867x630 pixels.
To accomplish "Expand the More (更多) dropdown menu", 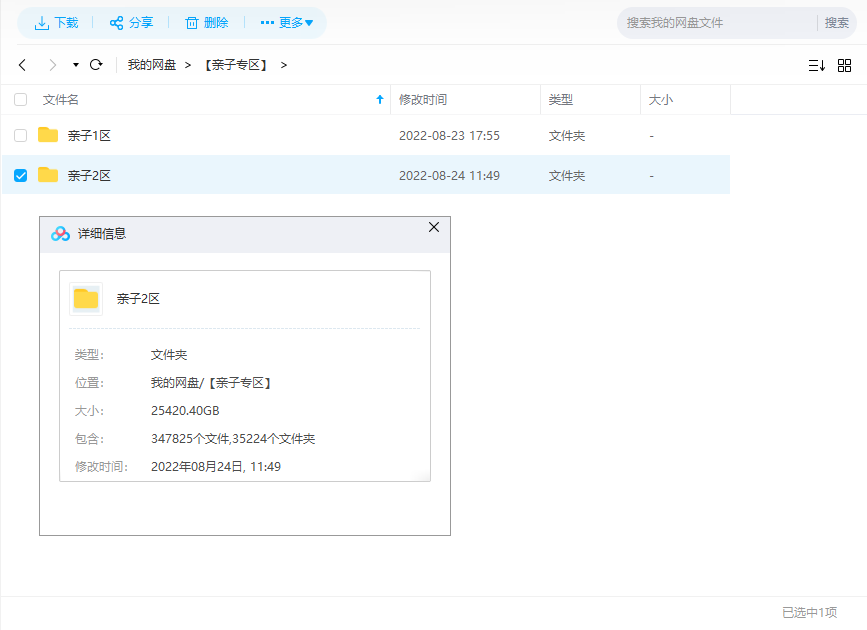I will click(287, 22).
